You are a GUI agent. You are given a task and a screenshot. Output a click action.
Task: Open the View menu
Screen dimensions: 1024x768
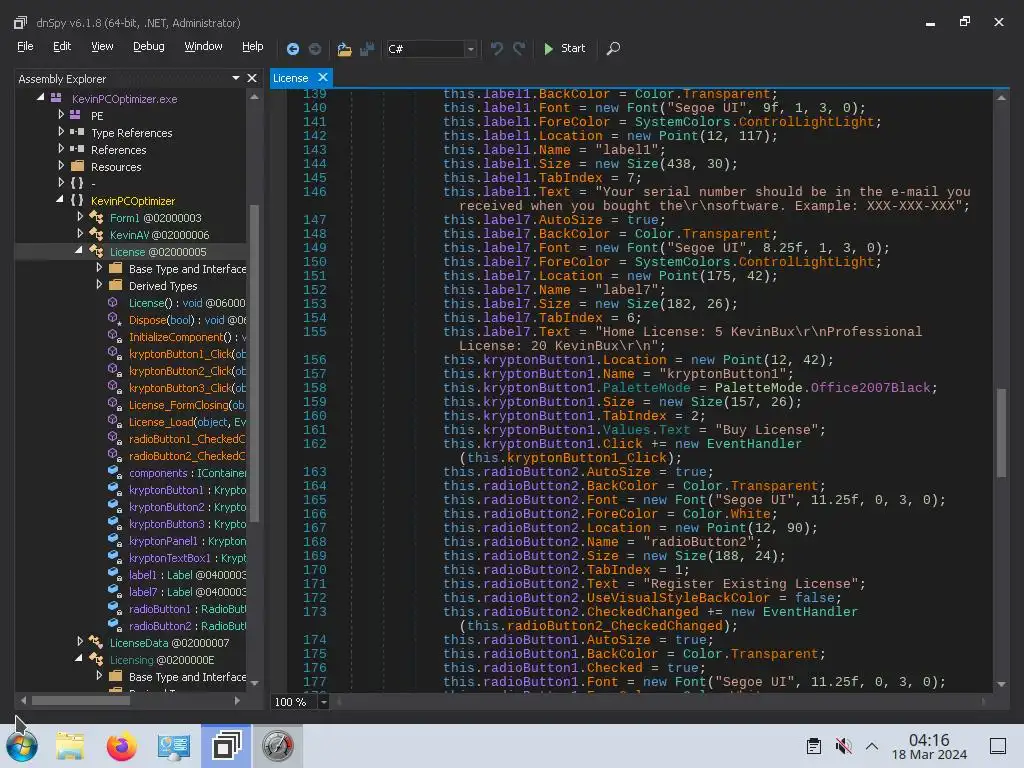(102, 46)
